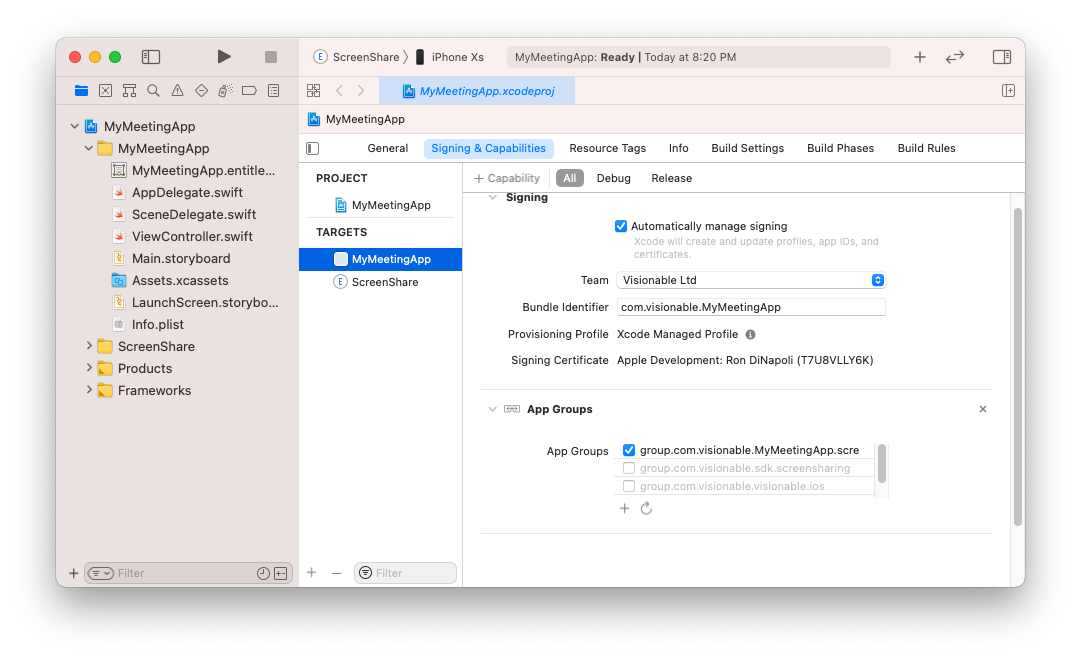Add file in navigator bottom bar
This screenshot has width=1081, height=661.
[x=73, y=573]
